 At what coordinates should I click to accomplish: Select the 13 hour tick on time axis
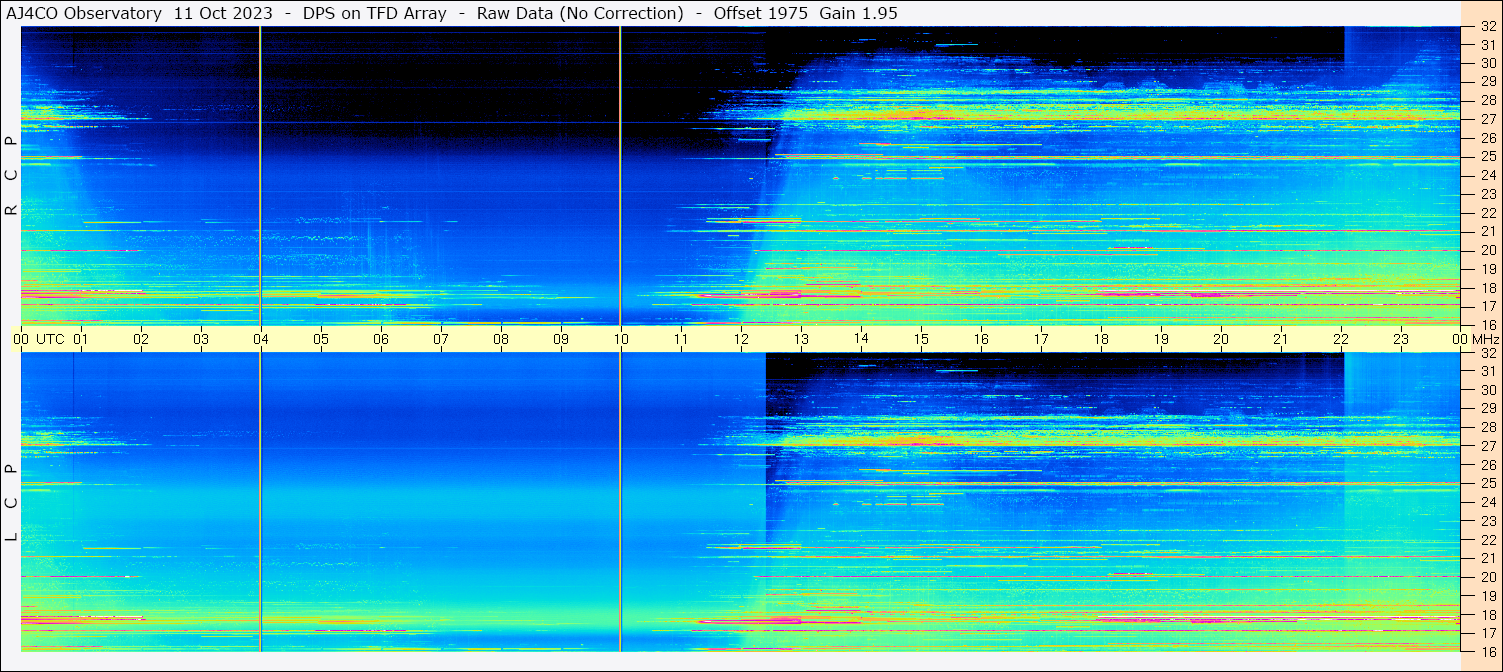pos(801,339)
